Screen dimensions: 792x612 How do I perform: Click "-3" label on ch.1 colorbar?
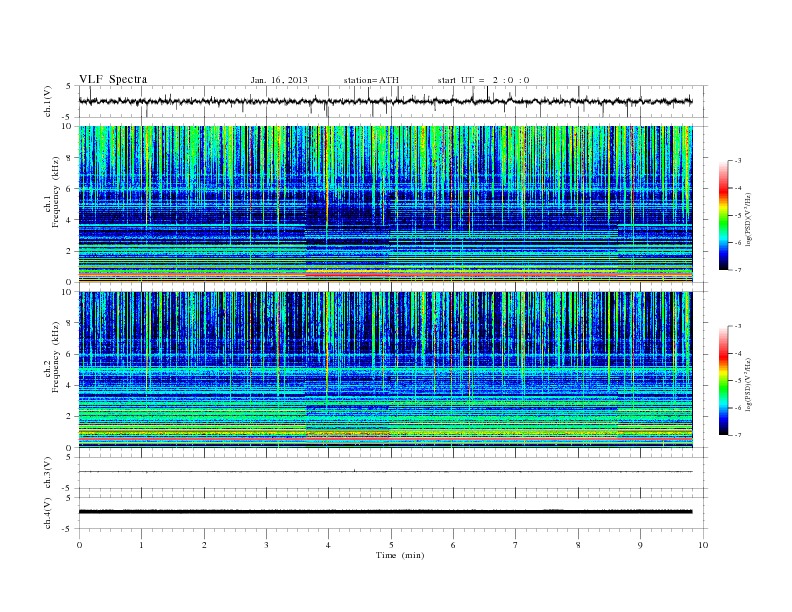pos(737,161)
